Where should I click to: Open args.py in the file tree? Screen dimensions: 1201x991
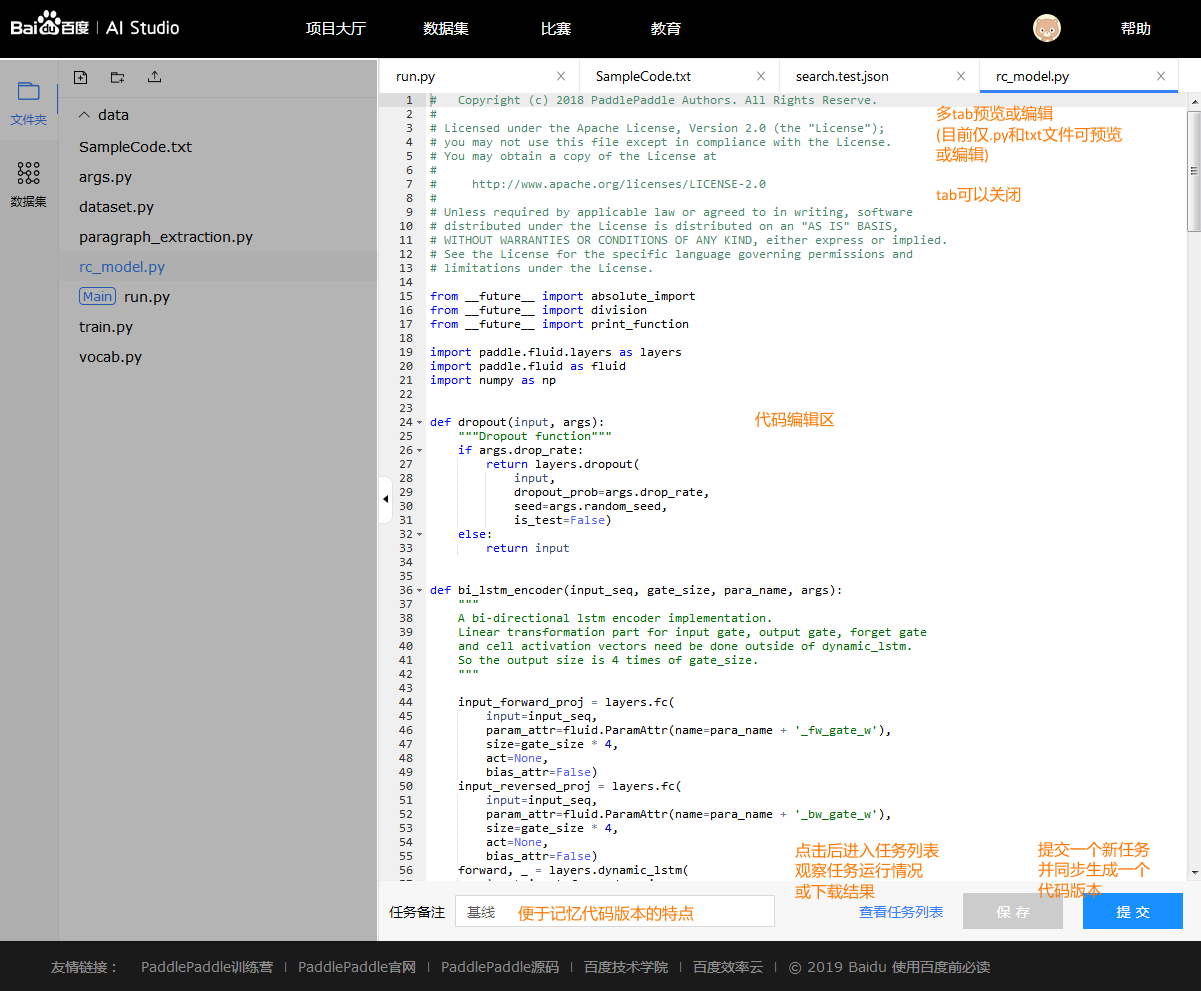(105, 177)
